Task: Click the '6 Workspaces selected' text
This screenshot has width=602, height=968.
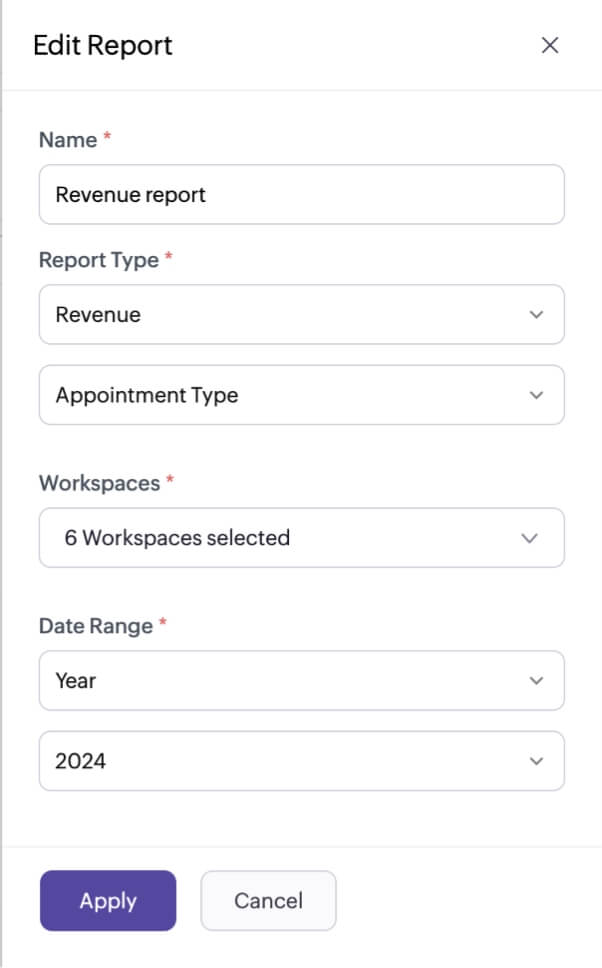Action: coord(177,538)
